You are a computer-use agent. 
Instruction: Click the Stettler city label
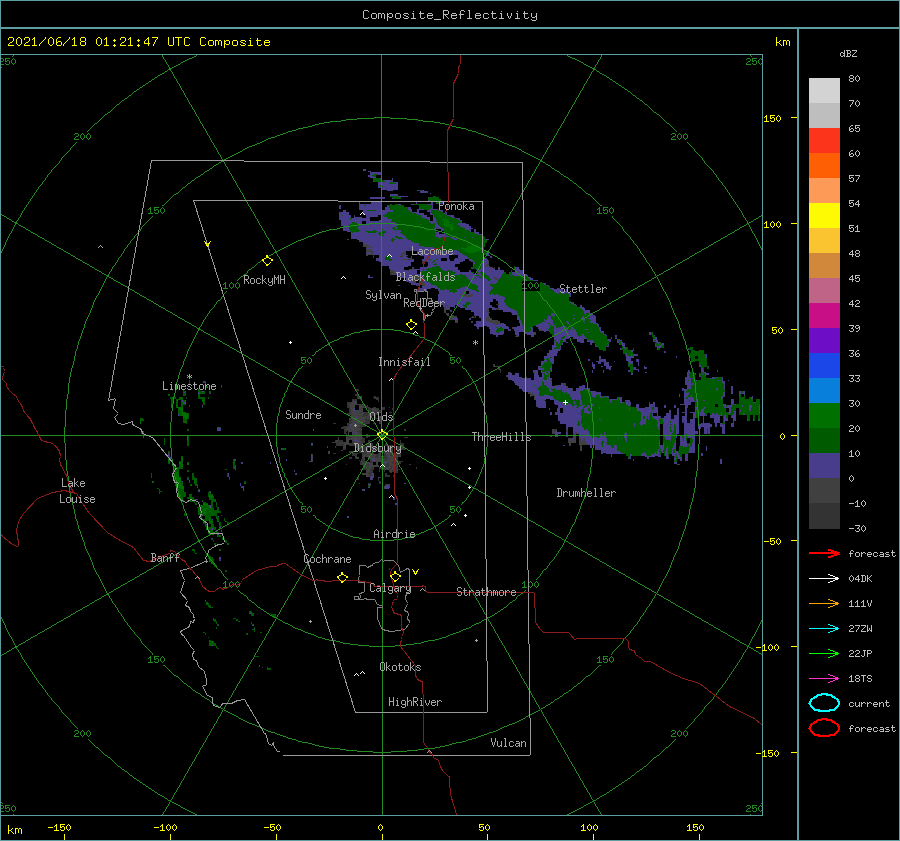click(583, 289)
